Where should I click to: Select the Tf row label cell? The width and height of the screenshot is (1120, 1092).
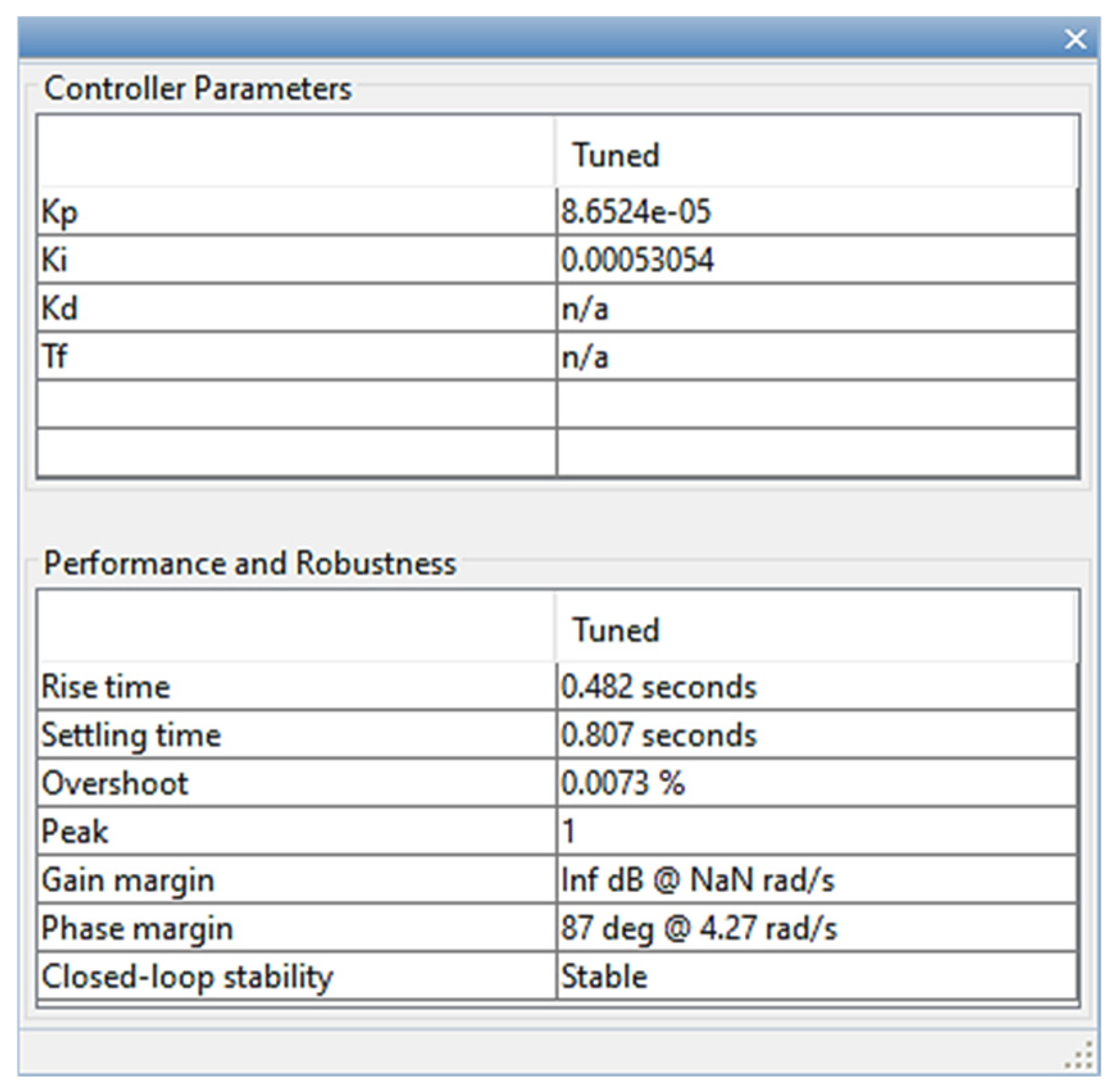[x=54, y=357]
